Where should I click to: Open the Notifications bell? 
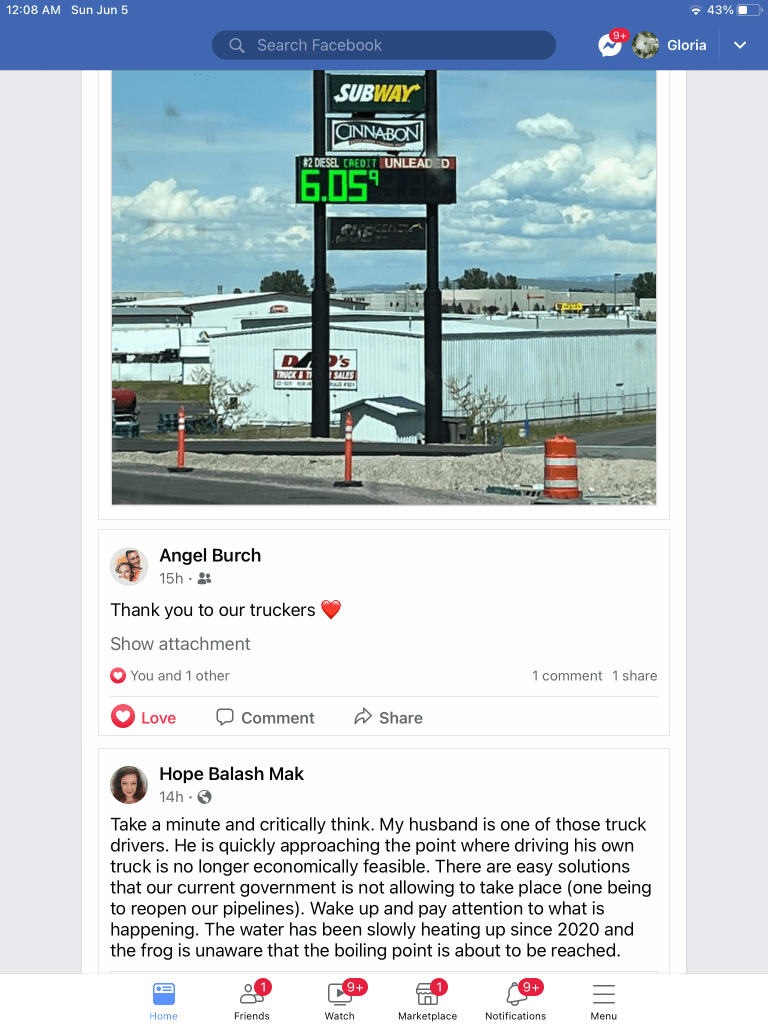515,1001
